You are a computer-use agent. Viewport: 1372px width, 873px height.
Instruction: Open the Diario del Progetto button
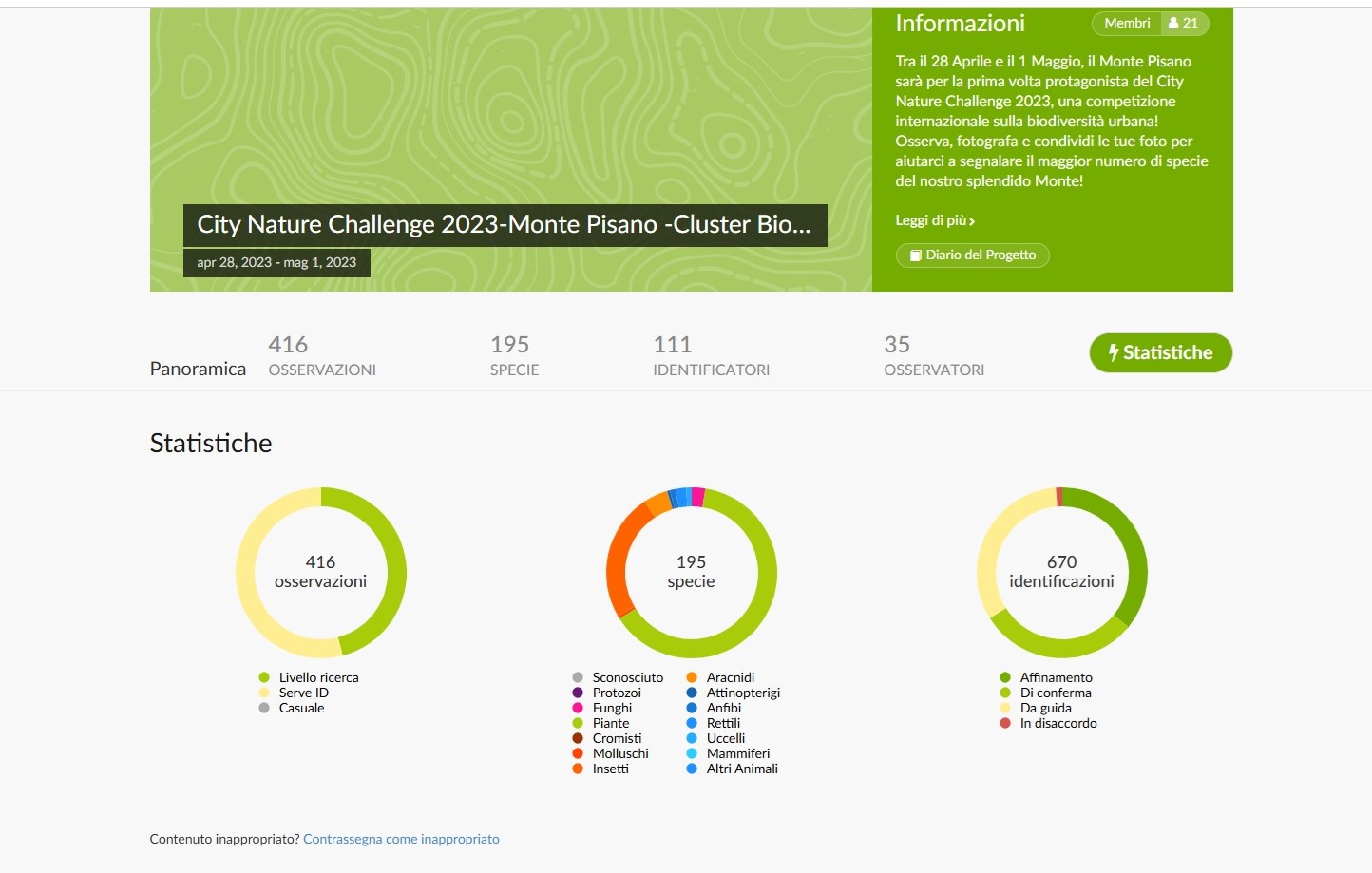click(x=972, y=255)
